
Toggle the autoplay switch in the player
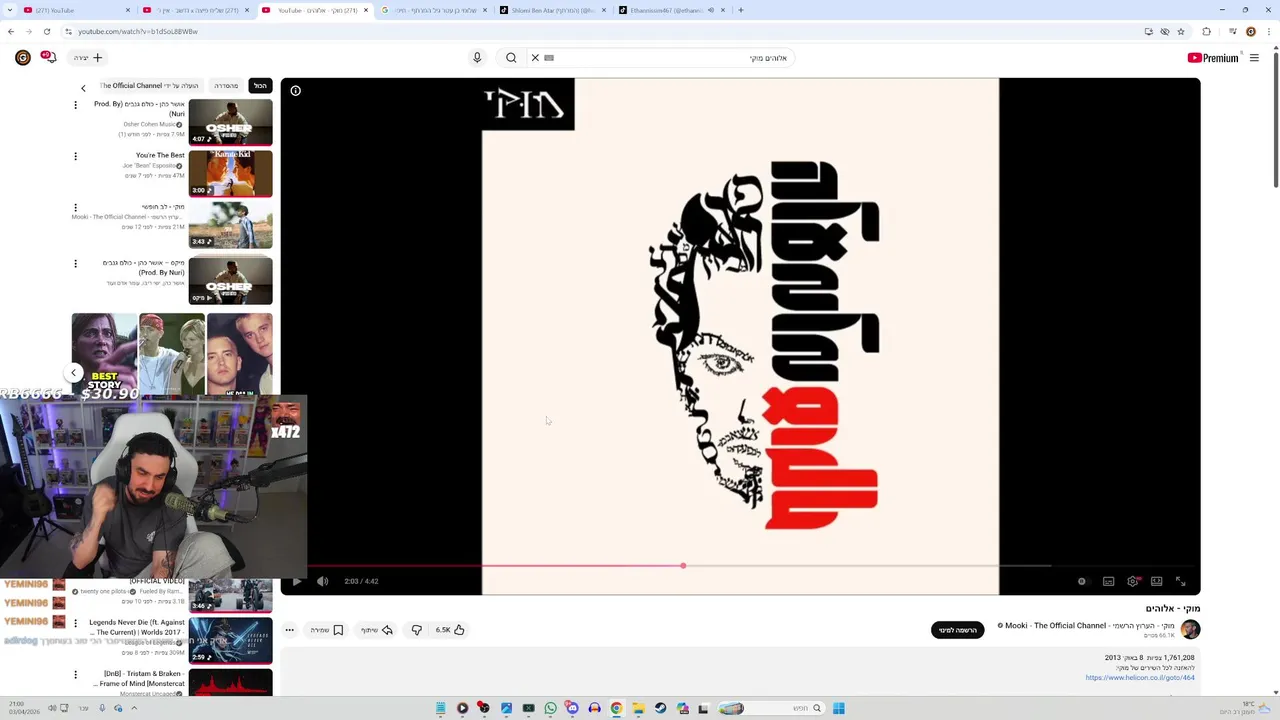pyautogui.click(x=1082, y=581)
